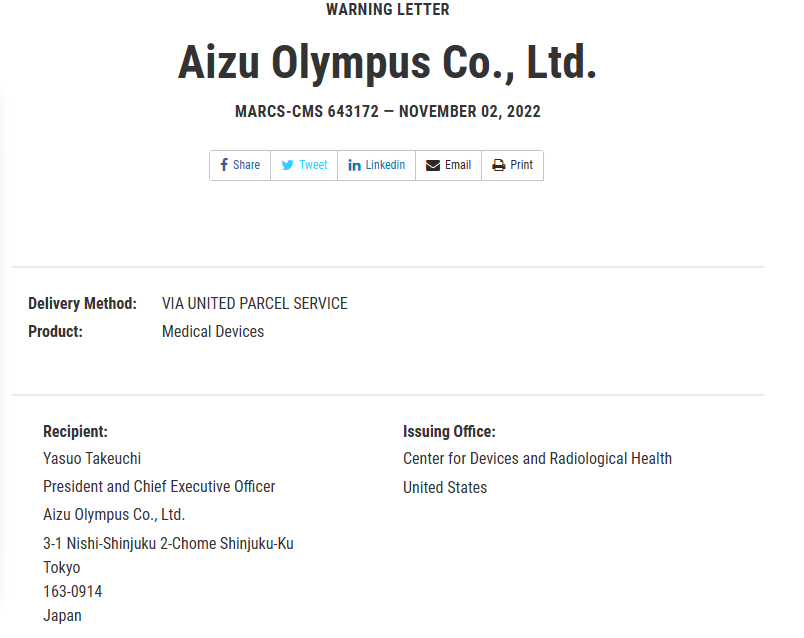Click Center for Devices and Radiological Health
The height and width of the screenshot is (638, 804).
click(x=537, y=458)
